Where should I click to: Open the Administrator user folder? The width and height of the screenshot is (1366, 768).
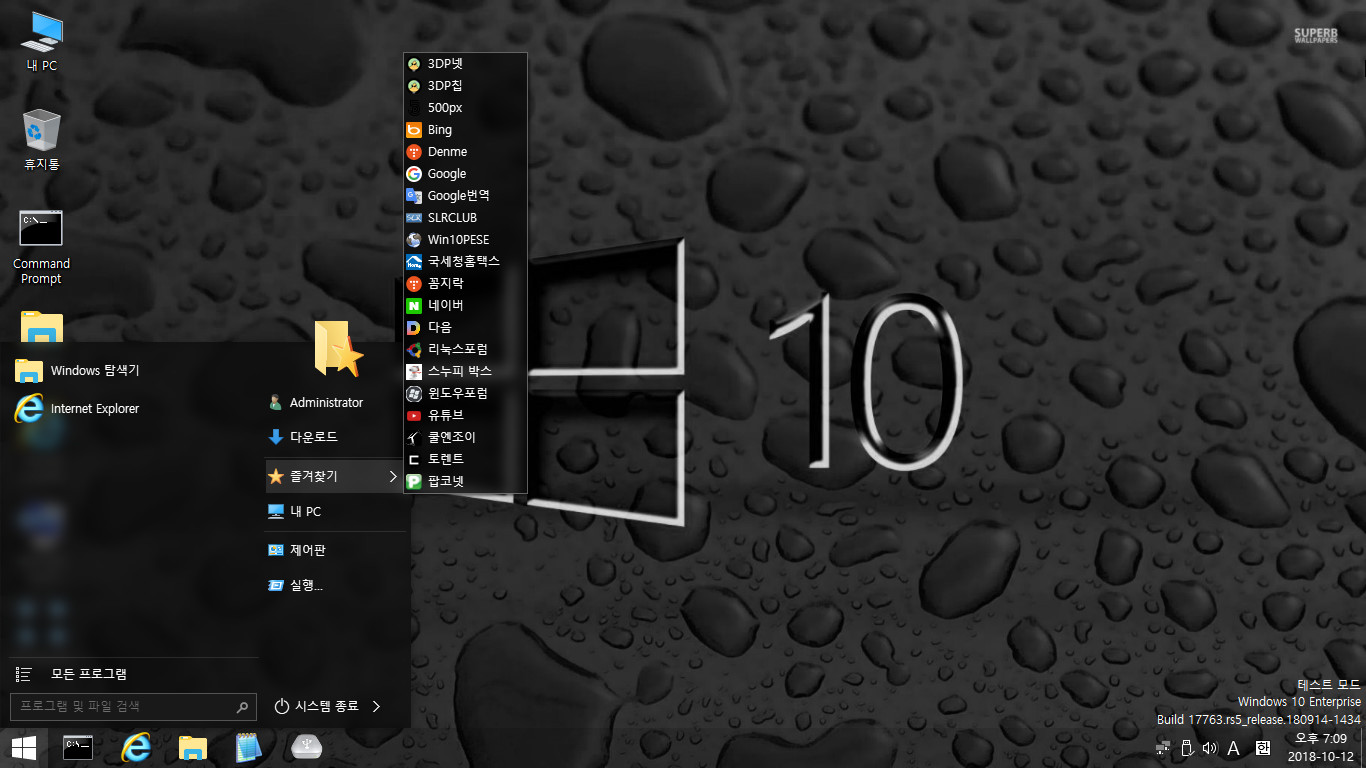(334, 403)
